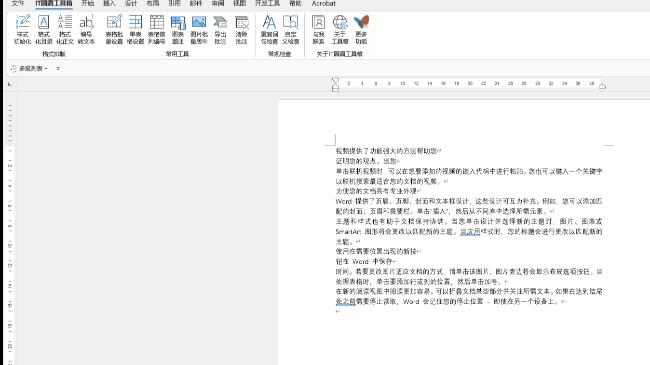Click the contact me icon
The image size is (650, 365).
point(318,29)
